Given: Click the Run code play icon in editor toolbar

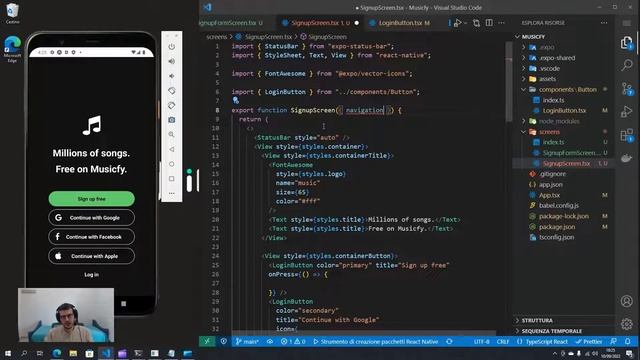Looking at the screenshot, I should click(458, 23).
